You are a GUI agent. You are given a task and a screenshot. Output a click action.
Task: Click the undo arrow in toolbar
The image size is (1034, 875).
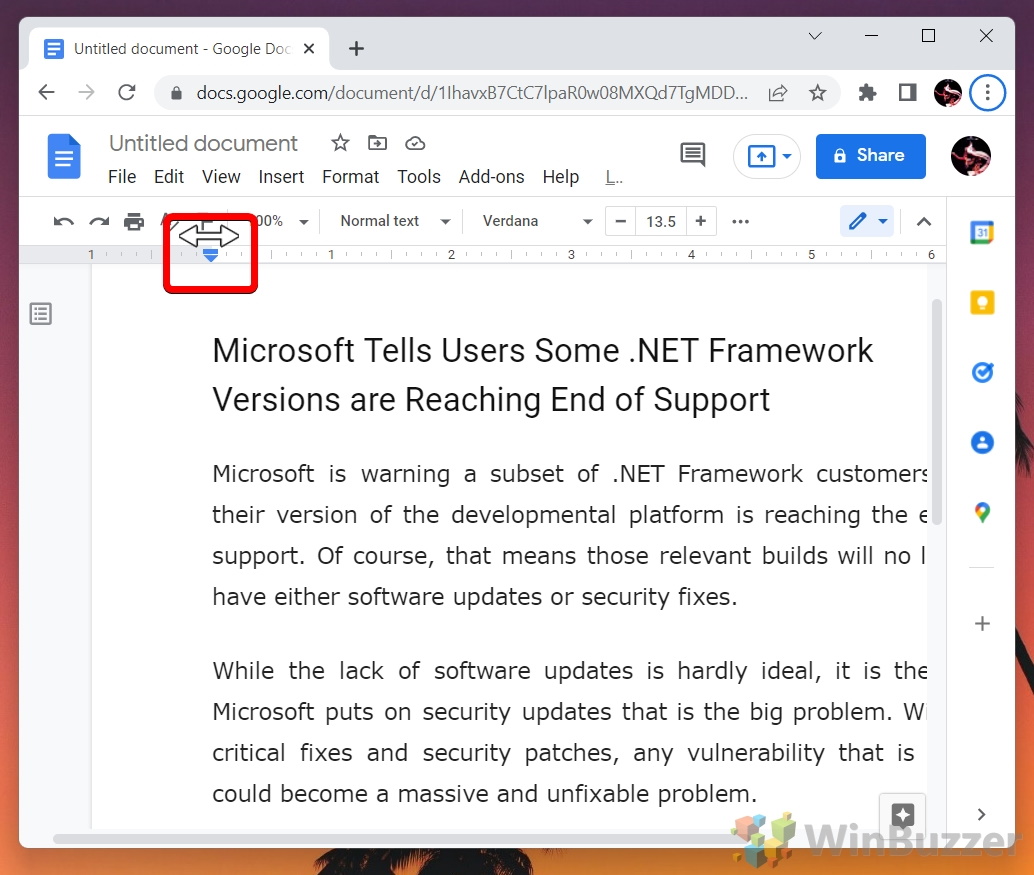[x=64, y=221]
